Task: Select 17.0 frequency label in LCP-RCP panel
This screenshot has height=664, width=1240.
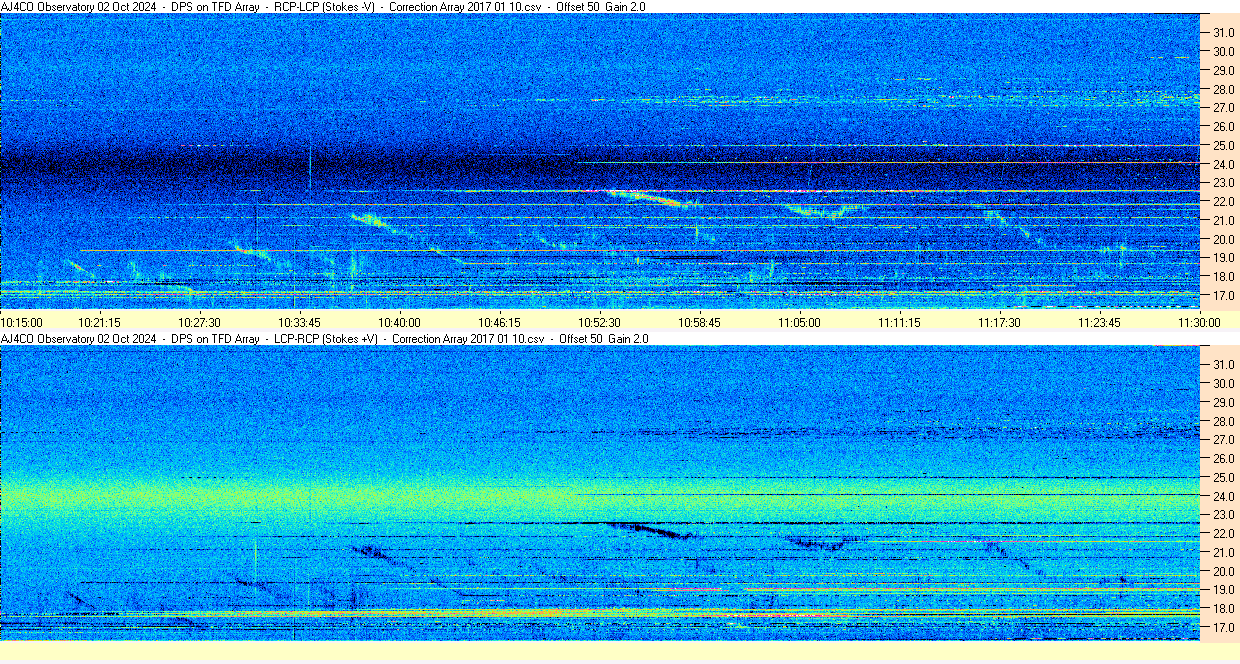Action: coord(1224,627)
